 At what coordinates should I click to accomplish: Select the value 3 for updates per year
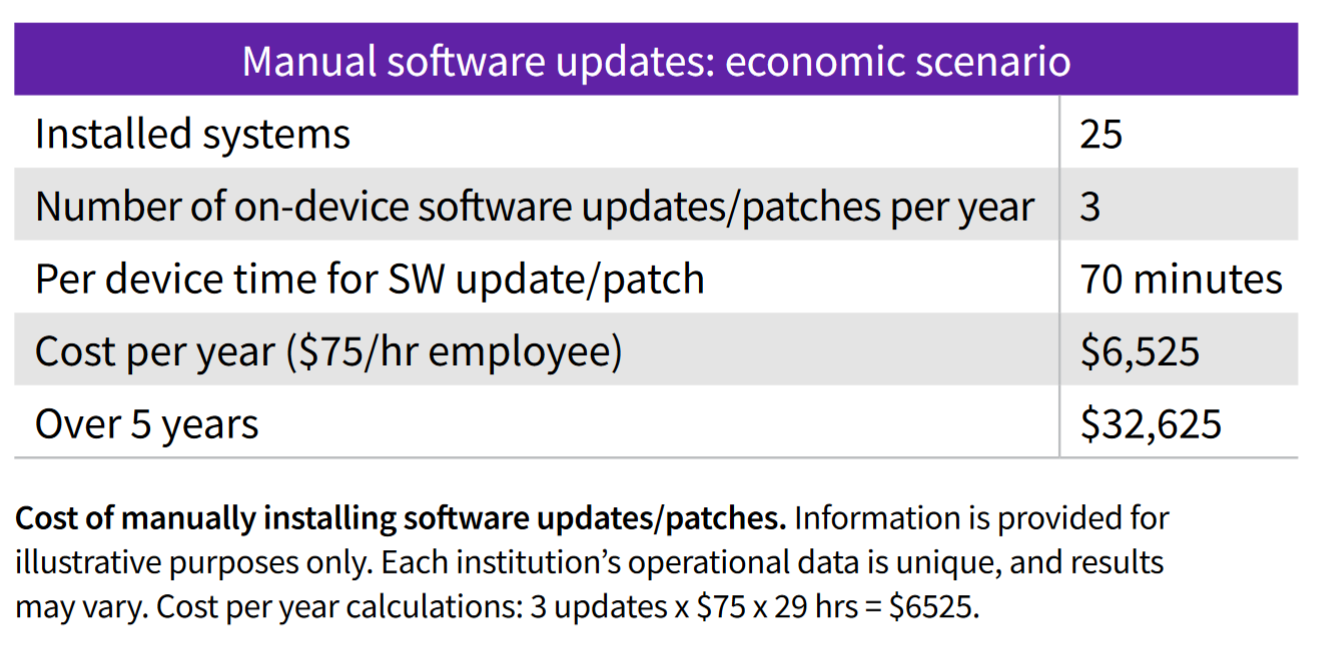point(1090,206)
